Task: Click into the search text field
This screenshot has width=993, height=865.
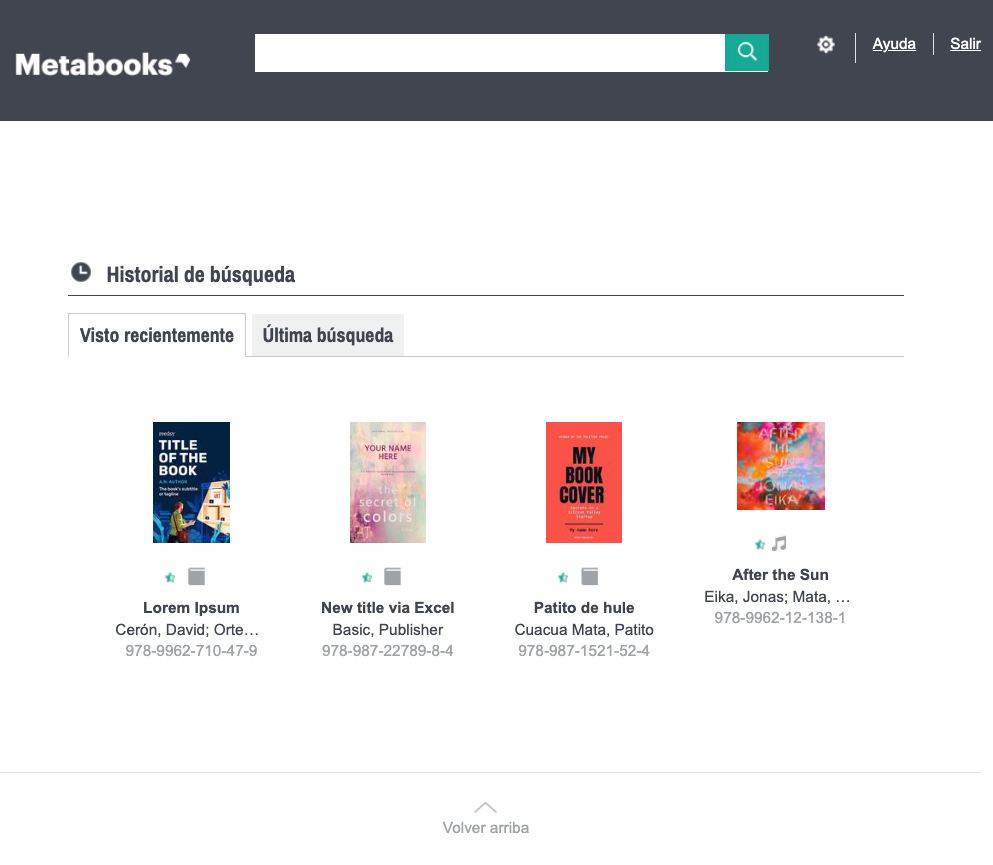Action: coord(489,52)
